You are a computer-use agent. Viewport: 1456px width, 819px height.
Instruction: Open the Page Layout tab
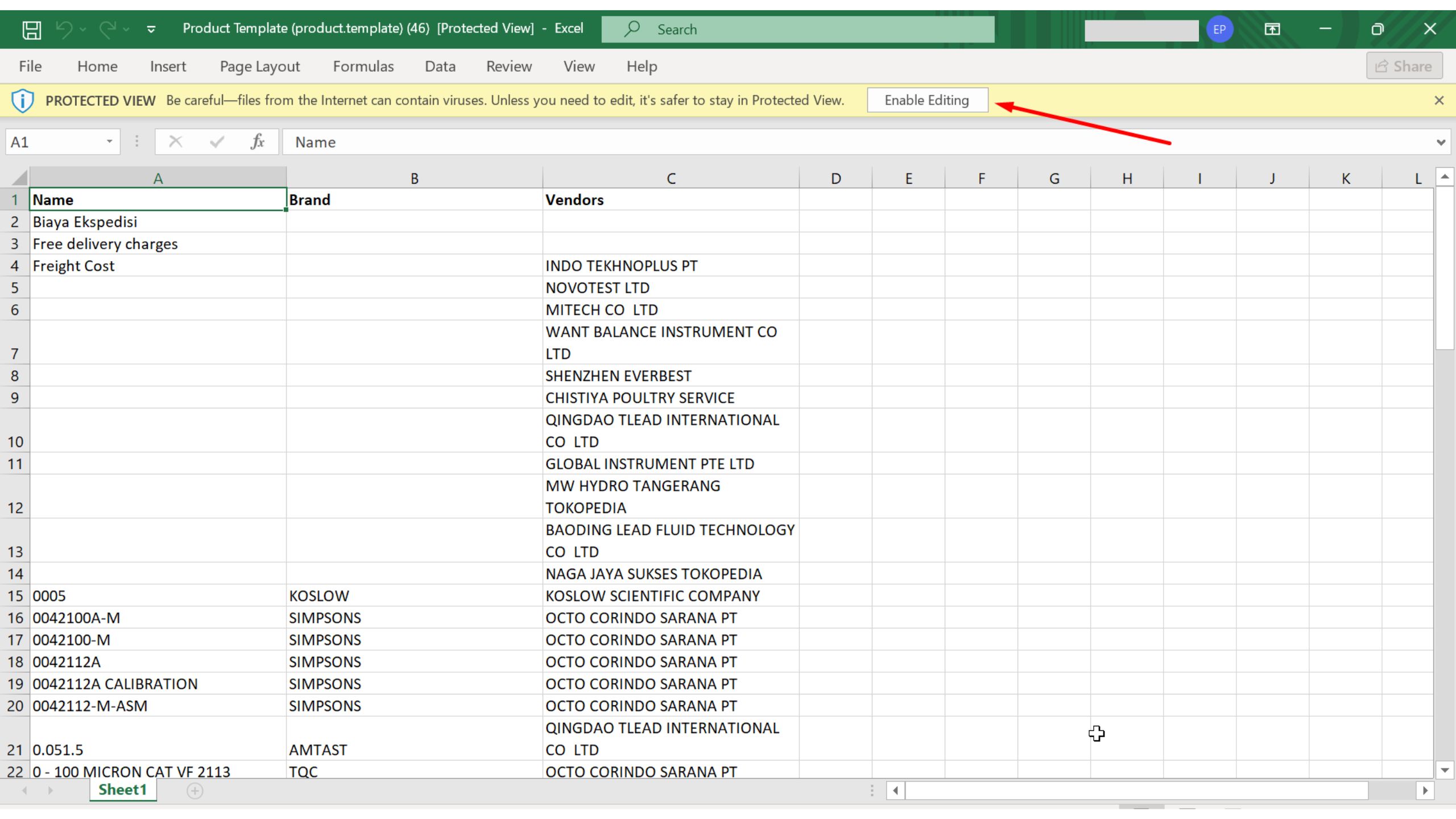[259, 67]
